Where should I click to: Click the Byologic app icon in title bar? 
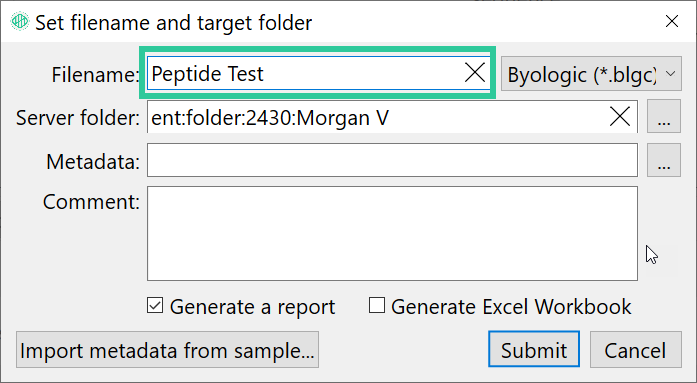pyautogui.click(x=20, y=21)
